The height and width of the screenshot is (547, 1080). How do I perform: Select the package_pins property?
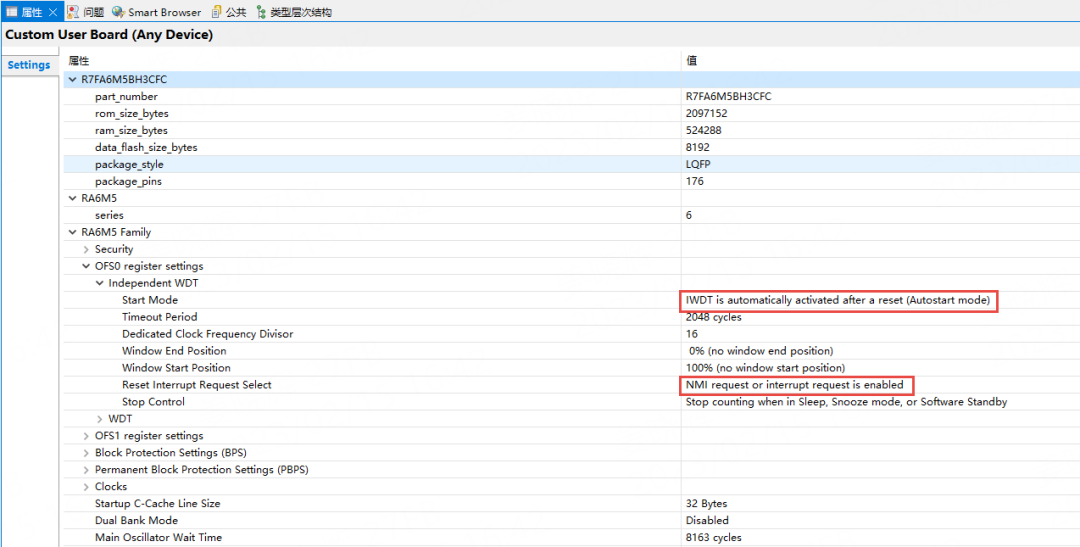pos(128,181)
